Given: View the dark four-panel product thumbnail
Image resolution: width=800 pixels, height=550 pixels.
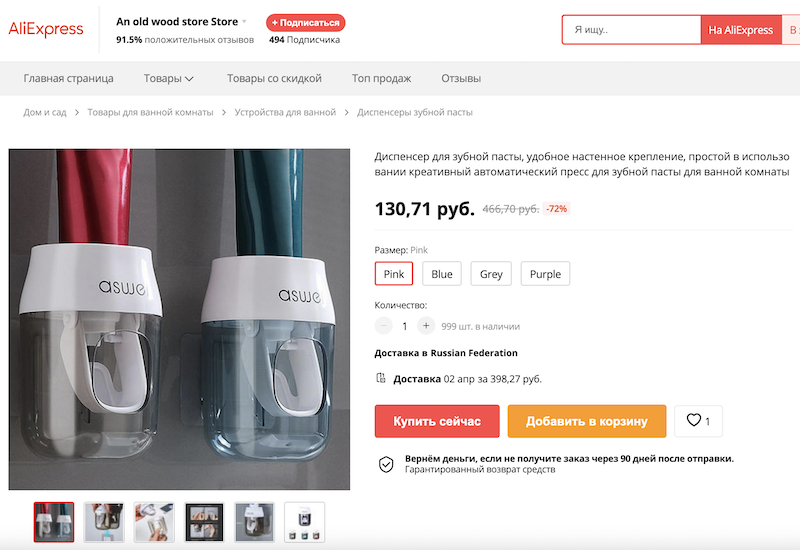Looking at the screenshot, I should 205,522.
